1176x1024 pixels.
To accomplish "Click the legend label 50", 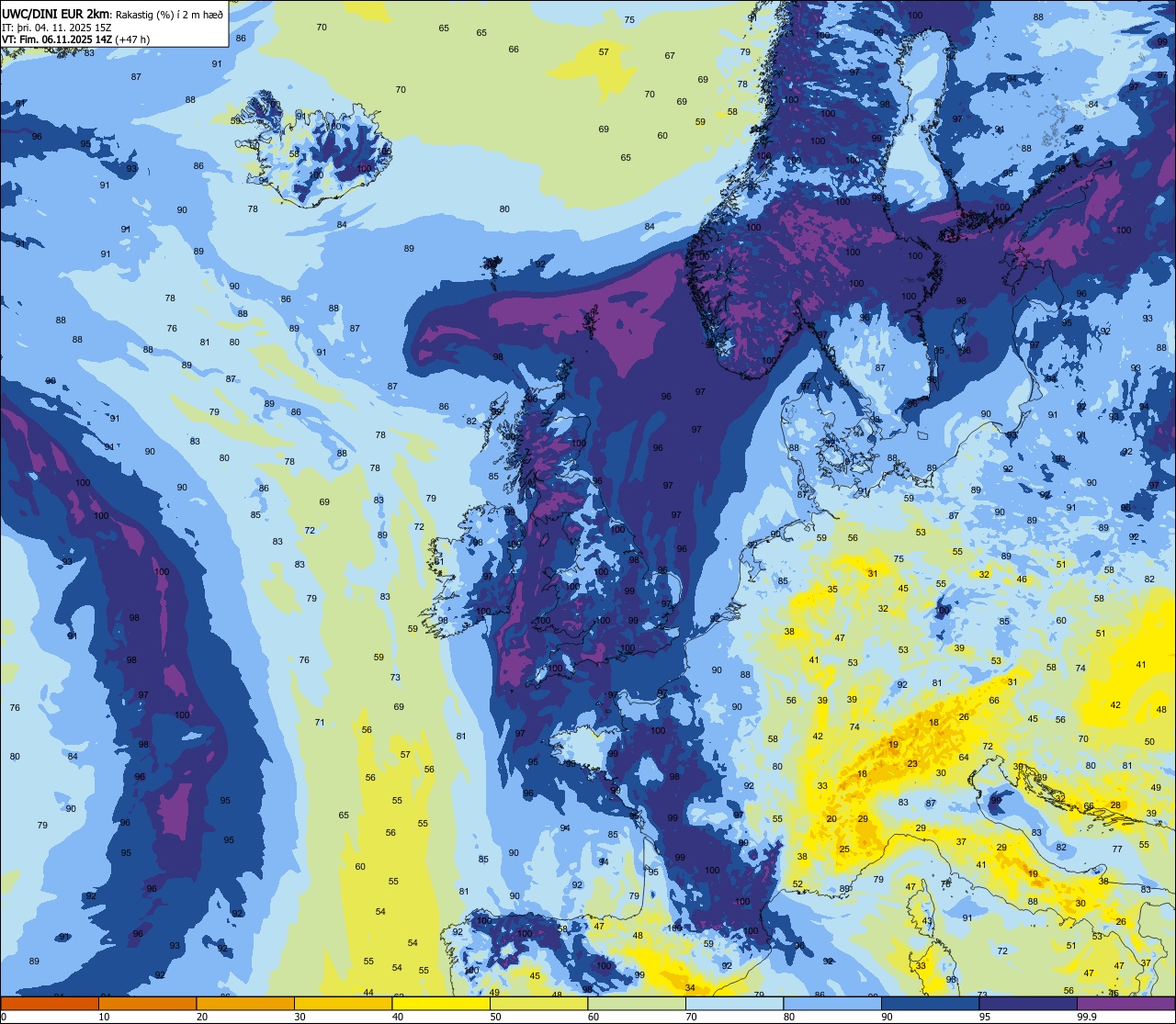I will pyautogui.click(x=495, y=1017).
